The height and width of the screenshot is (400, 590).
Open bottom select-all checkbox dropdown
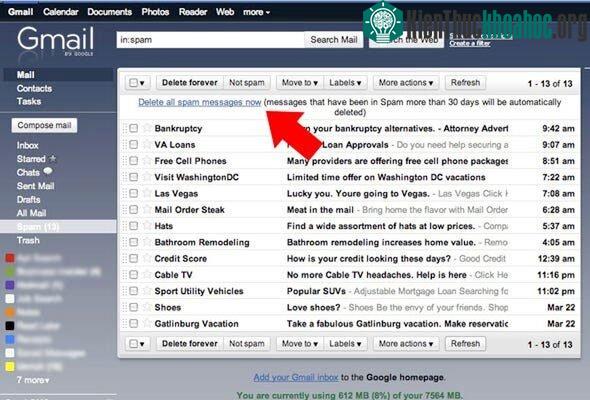(x=137, y=344)
